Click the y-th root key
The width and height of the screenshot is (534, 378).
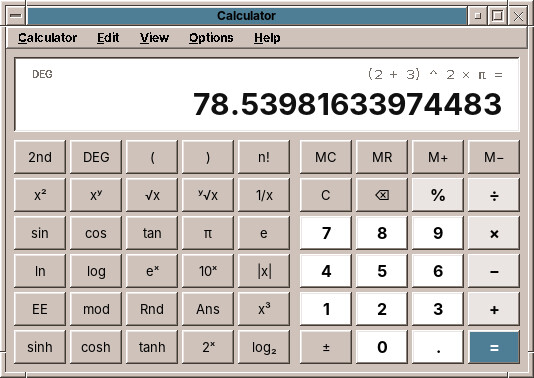coord(208,195)
